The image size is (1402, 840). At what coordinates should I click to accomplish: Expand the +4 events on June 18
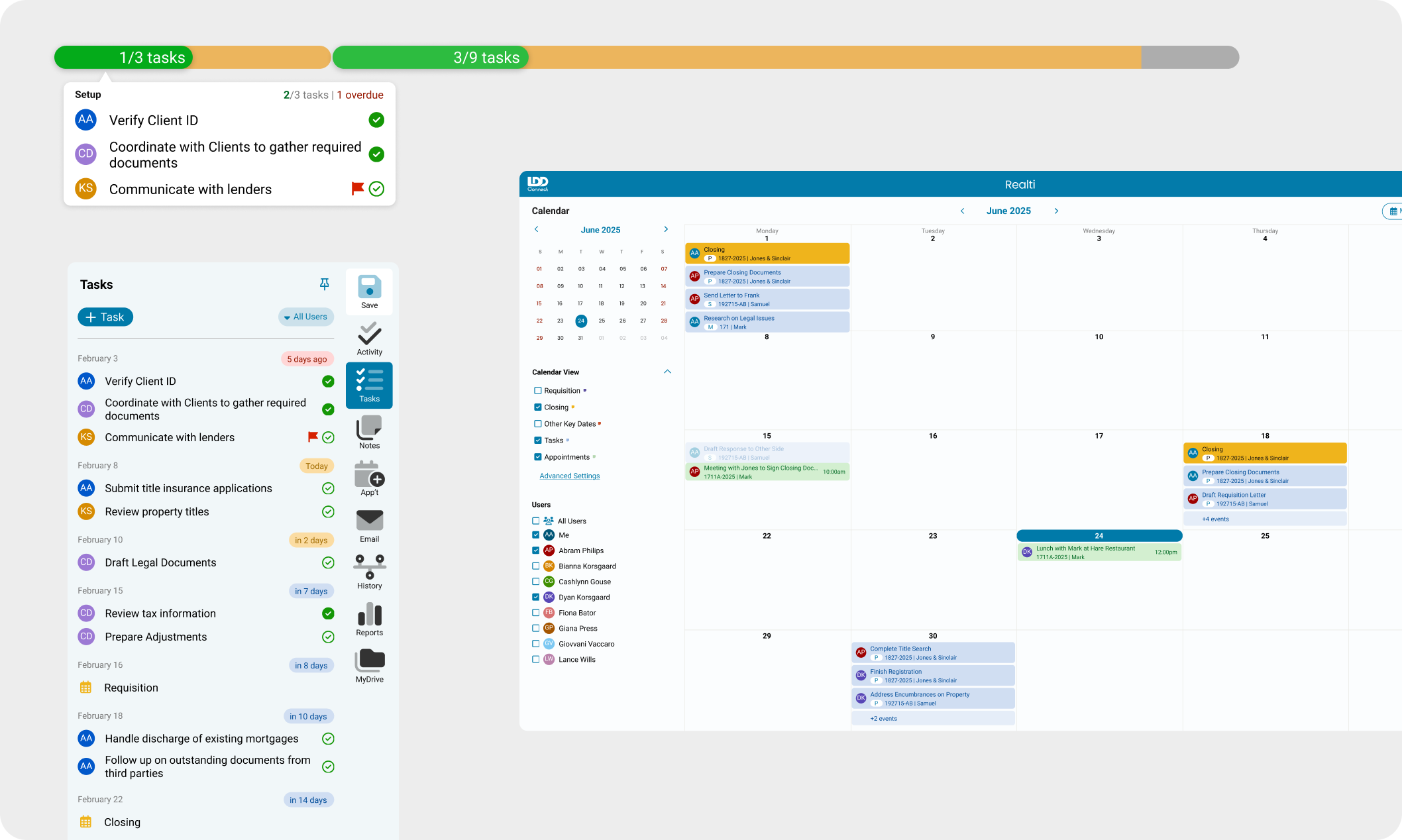1215,519
